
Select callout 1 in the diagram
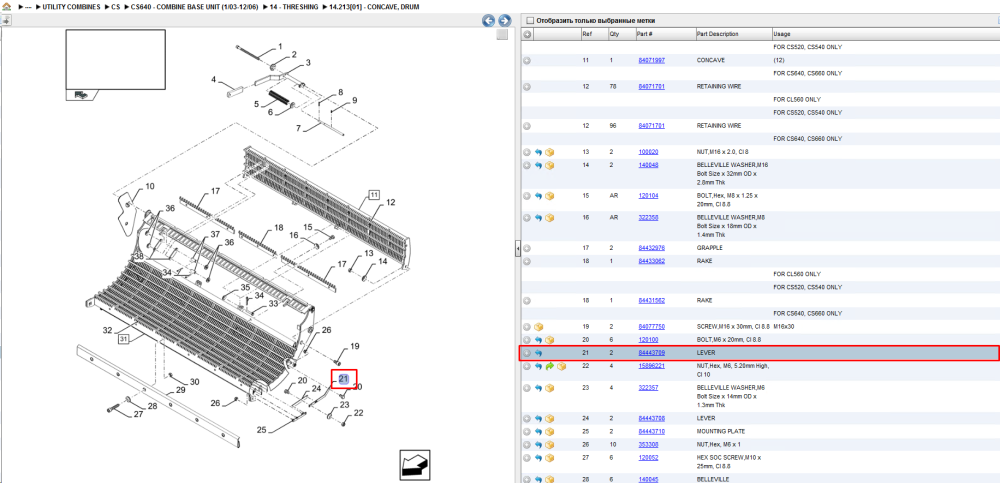279,47
